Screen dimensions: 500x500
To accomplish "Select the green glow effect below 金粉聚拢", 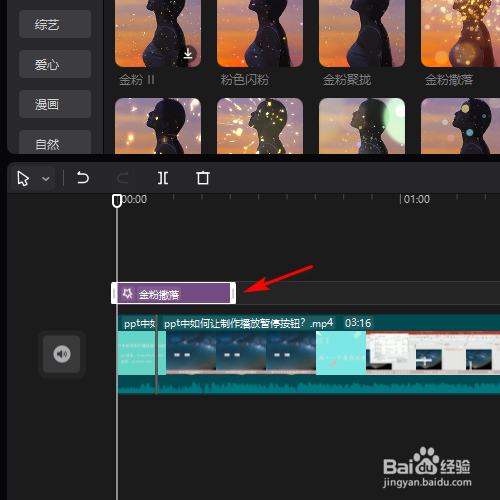I will point(362,126).
